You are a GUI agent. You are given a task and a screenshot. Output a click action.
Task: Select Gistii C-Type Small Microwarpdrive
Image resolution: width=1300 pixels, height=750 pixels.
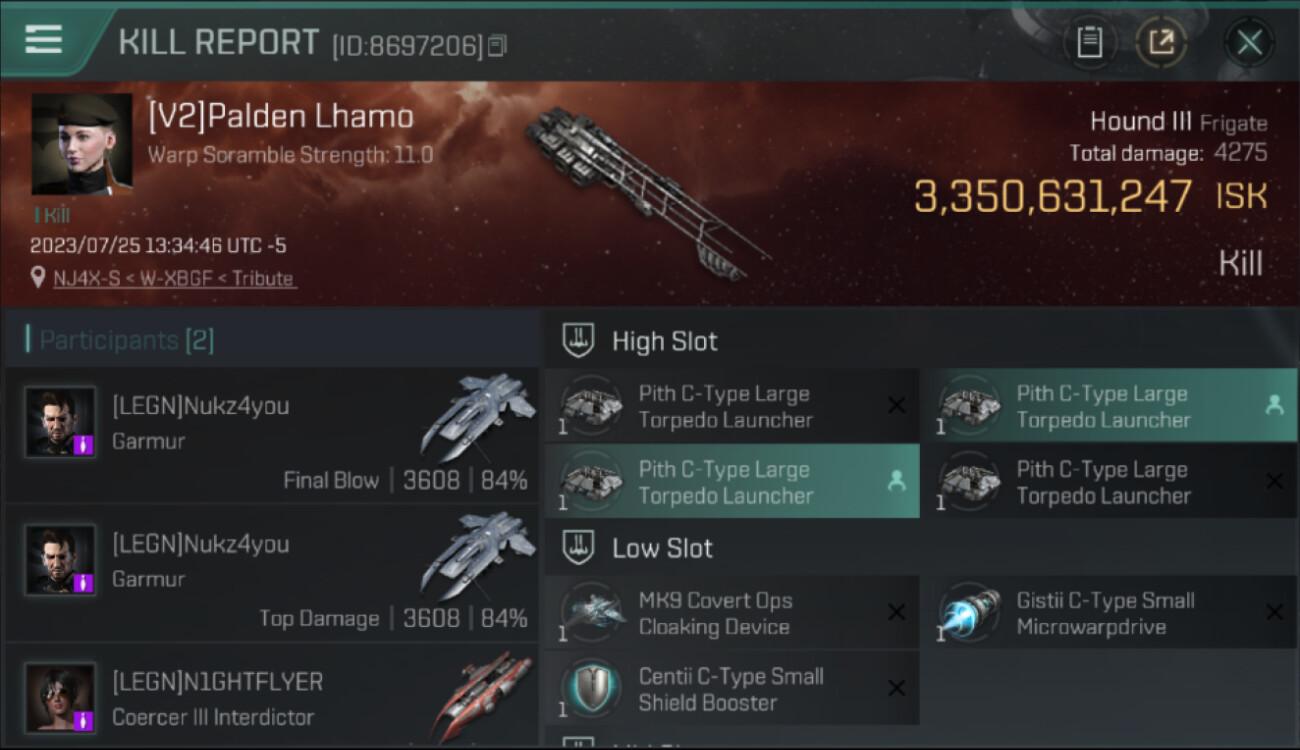[1109, 613]
